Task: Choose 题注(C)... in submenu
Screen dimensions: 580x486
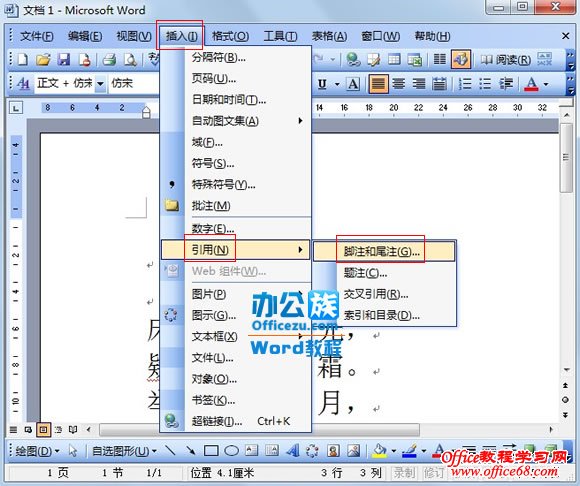Action: 384,273
